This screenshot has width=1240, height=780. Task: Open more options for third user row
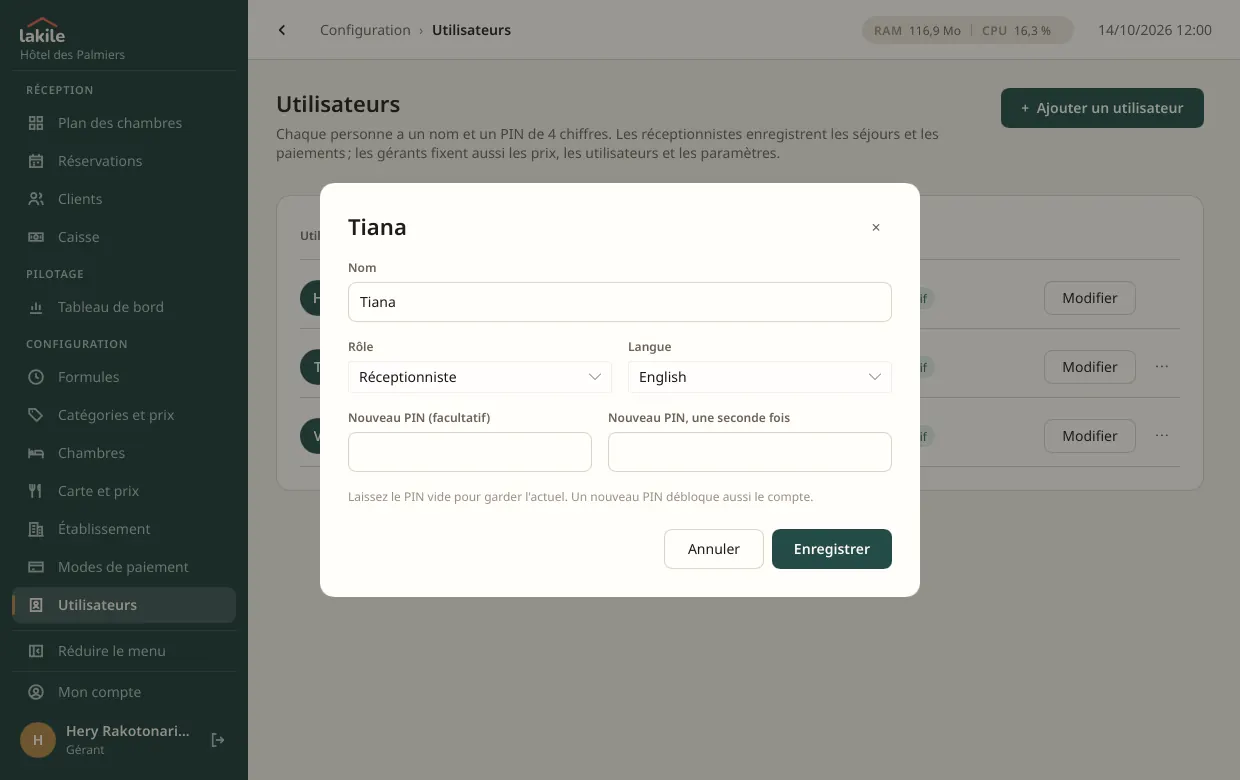(x=1162, y=436)
